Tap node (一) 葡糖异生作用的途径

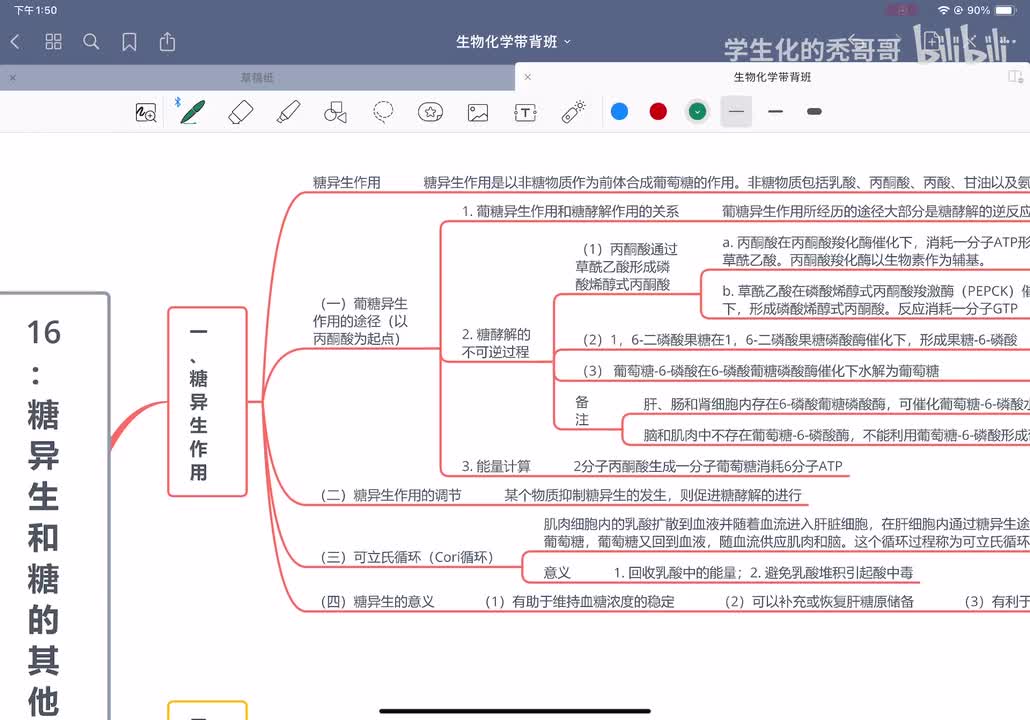click(x=361, y=321)
